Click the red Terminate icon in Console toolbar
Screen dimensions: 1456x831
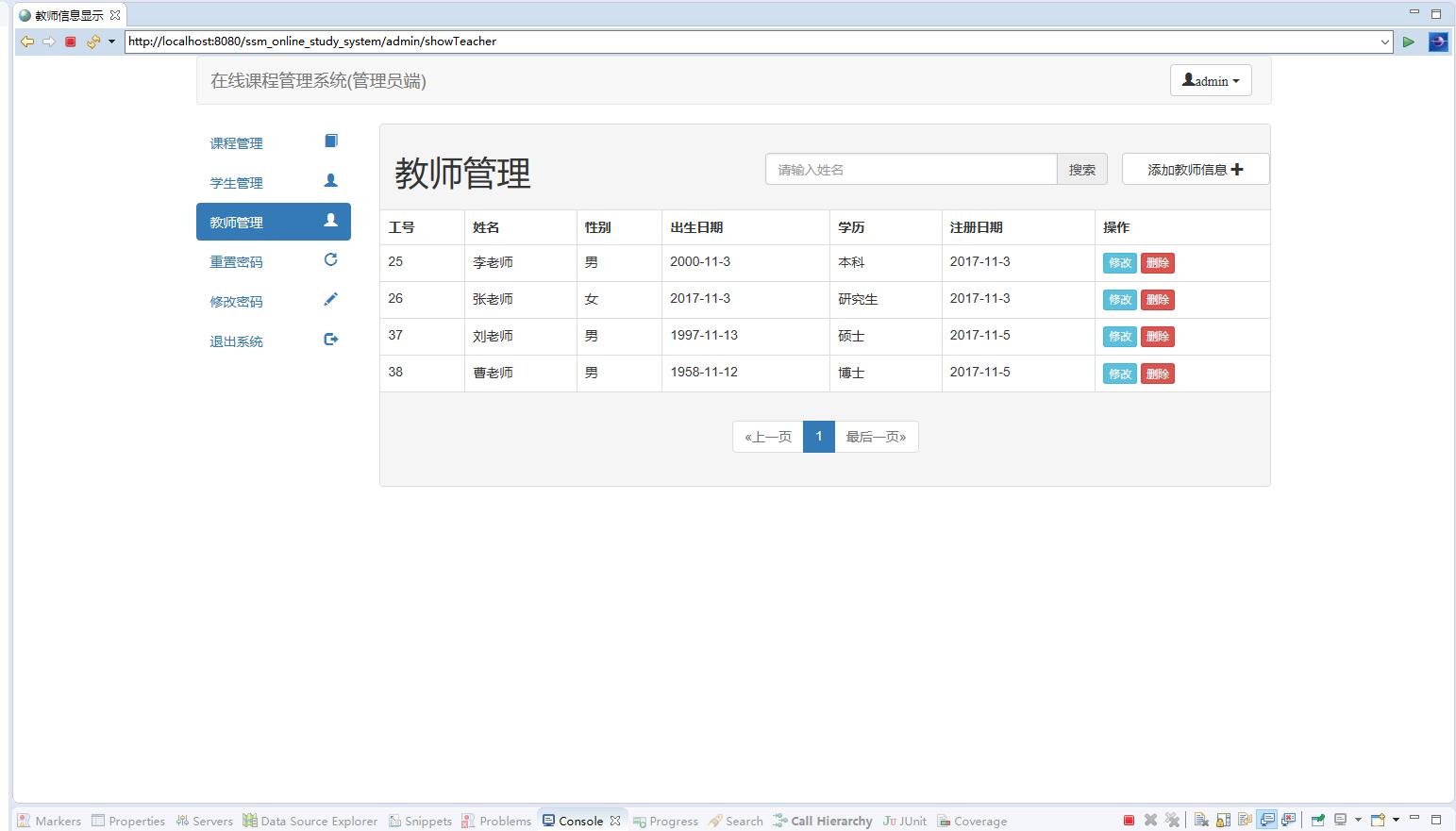click(1129, 820)
